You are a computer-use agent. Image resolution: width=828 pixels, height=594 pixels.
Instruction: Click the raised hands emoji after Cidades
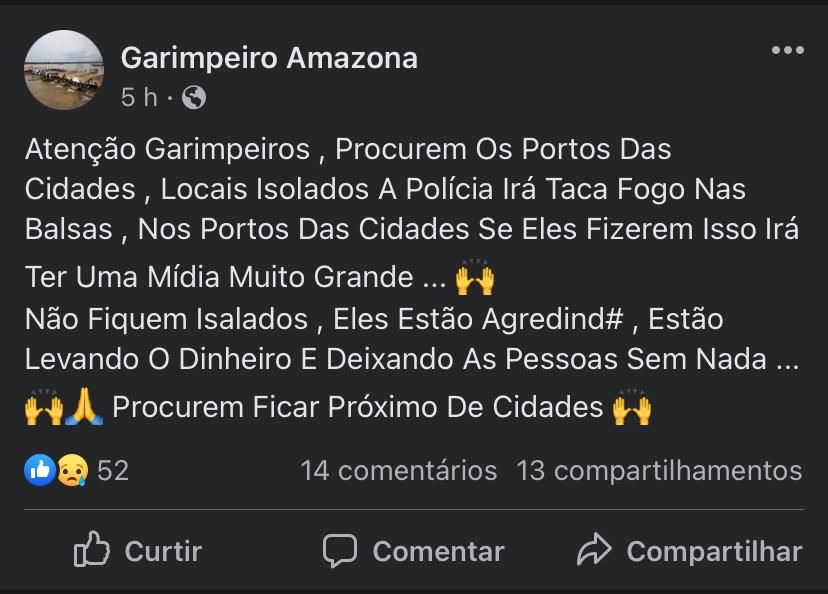click(x=632, y=408)
